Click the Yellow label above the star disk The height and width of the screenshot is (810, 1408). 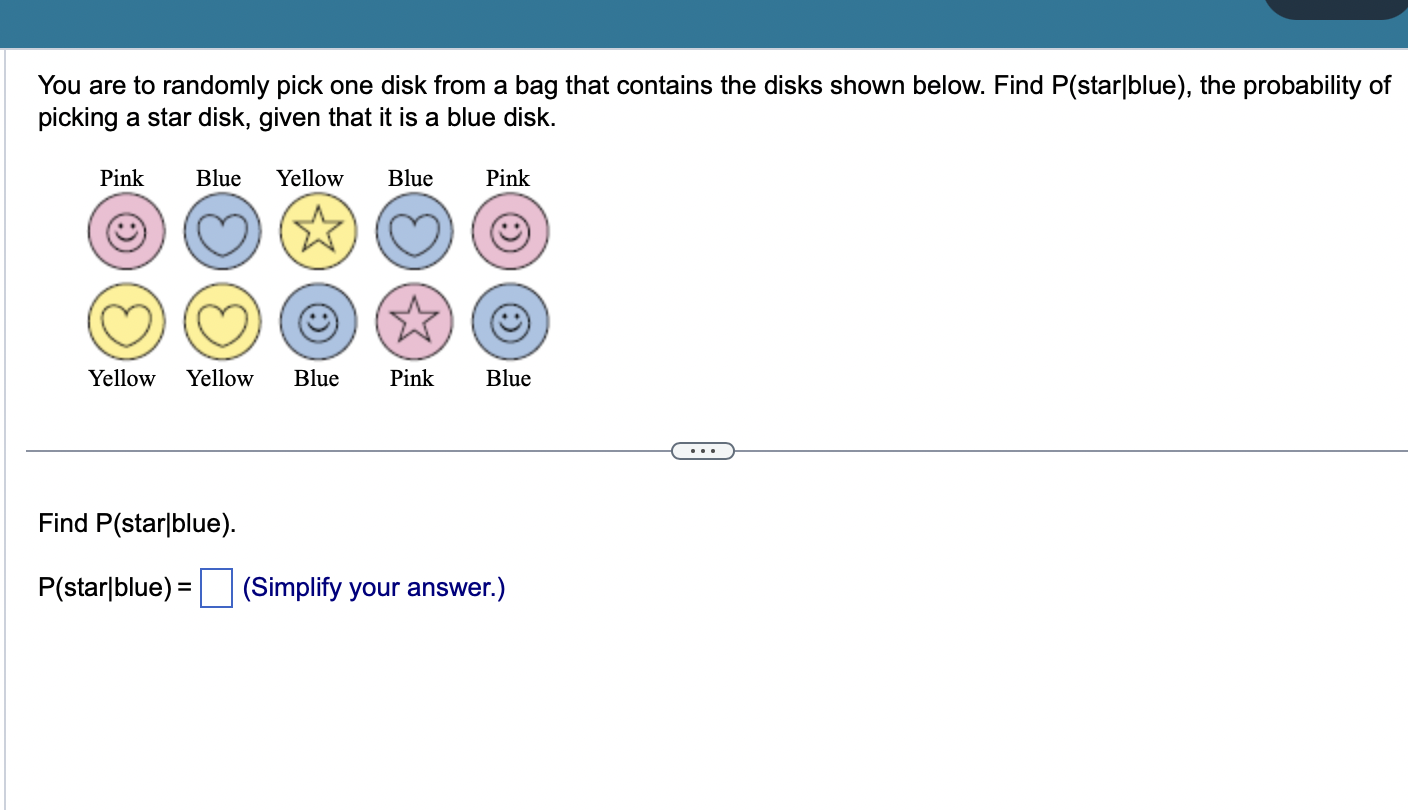point(309,178)
